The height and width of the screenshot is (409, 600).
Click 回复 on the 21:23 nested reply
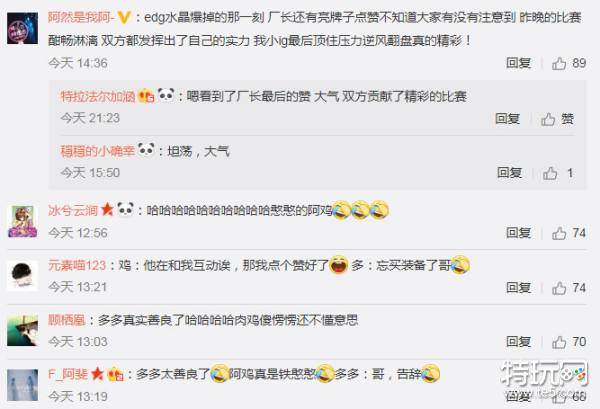point(507,119)
